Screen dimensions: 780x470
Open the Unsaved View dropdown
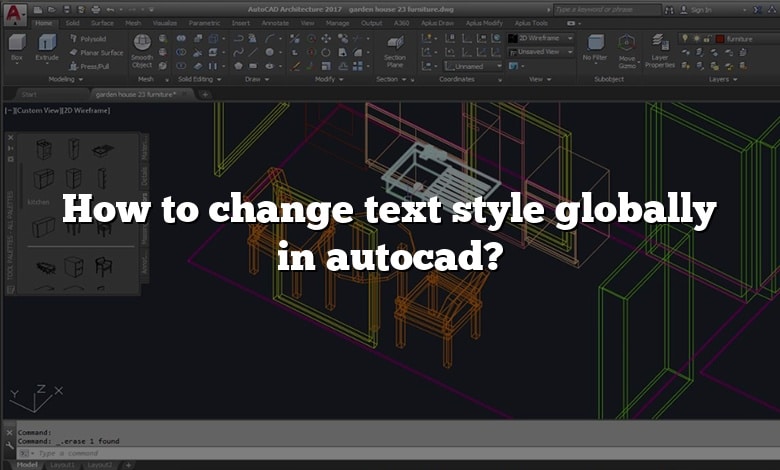click(541, 52)
